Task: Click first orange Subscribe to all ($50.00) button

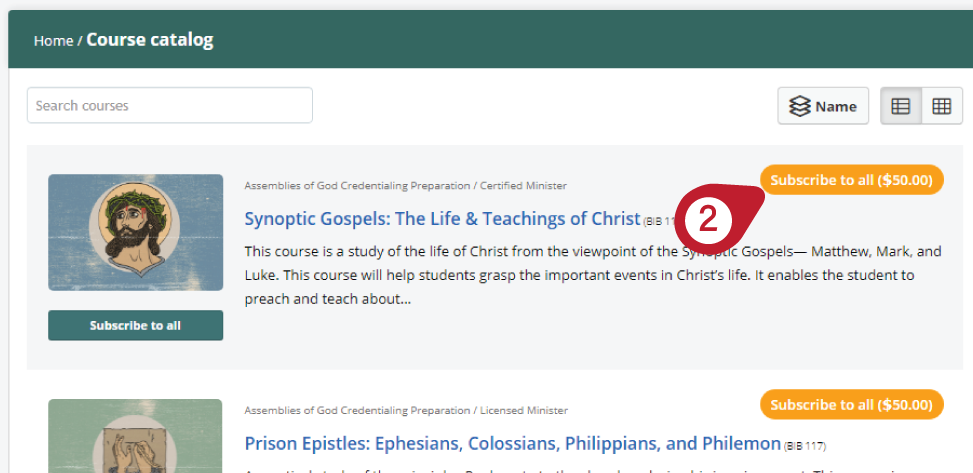Action: coord(851,180)
